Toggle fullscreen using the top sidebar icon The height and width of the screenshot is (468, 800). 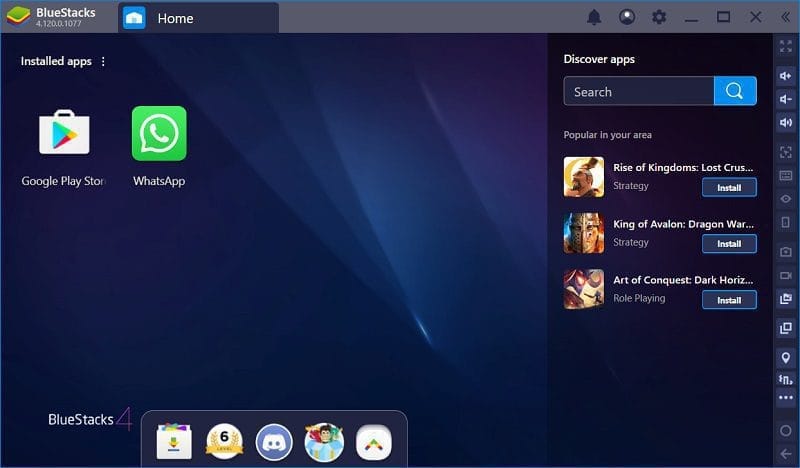tap(786, 46)
